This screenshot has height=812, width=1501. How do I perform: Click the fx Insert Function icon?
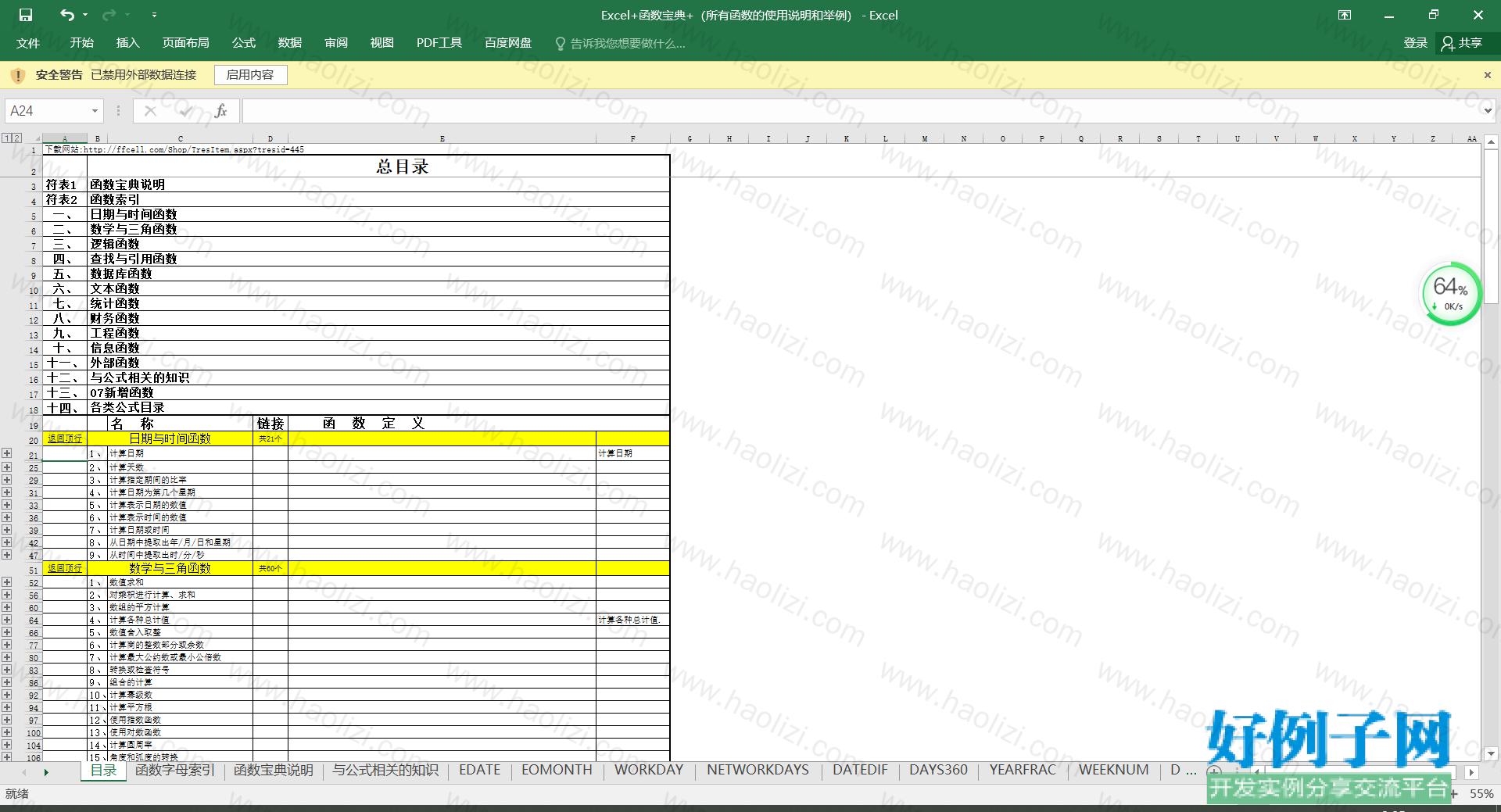[221, 111]
